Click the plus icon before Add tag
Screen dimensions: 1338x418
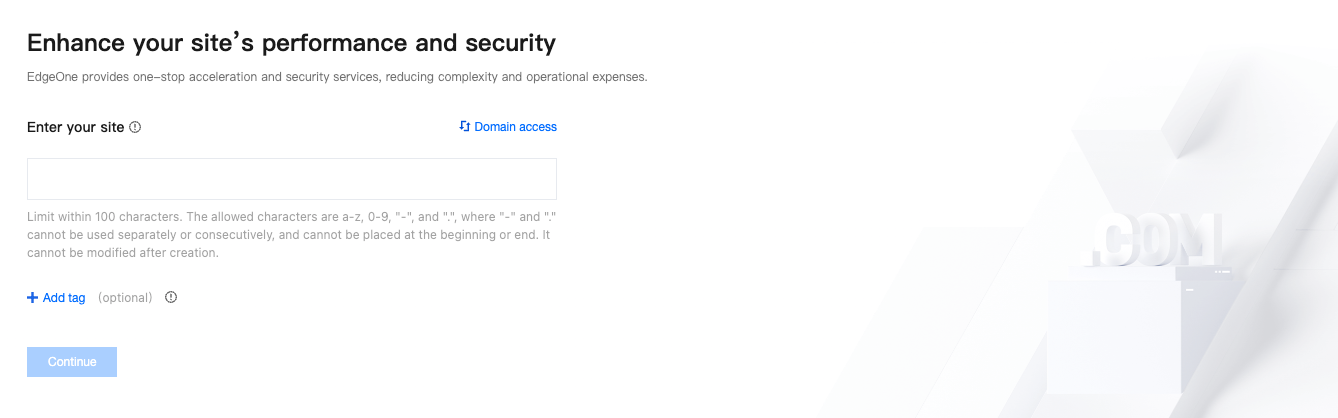point(32,298)
